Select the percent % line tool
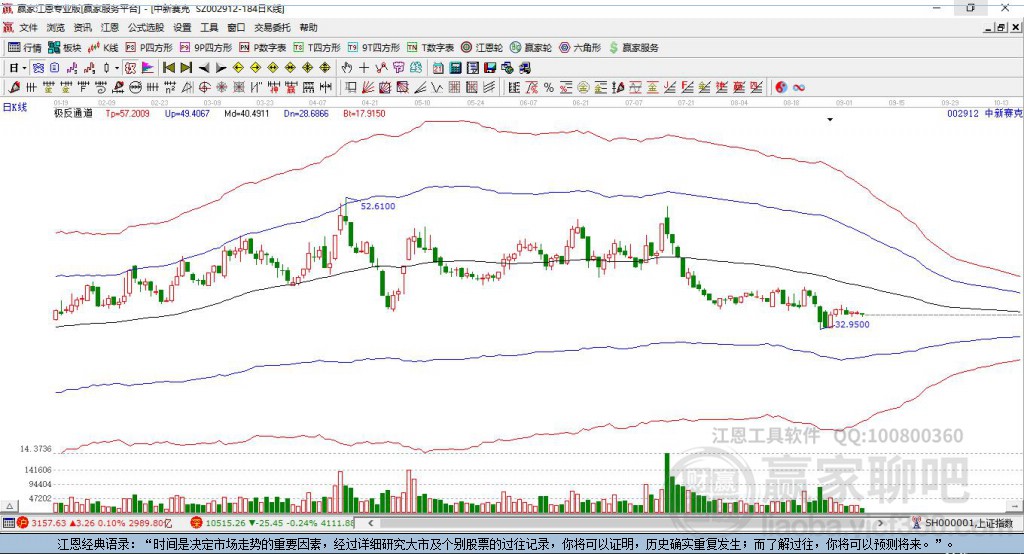Image resolution: width=1024 pixels, height=554 pixels. pyautogui.click(x=549, y=87)
